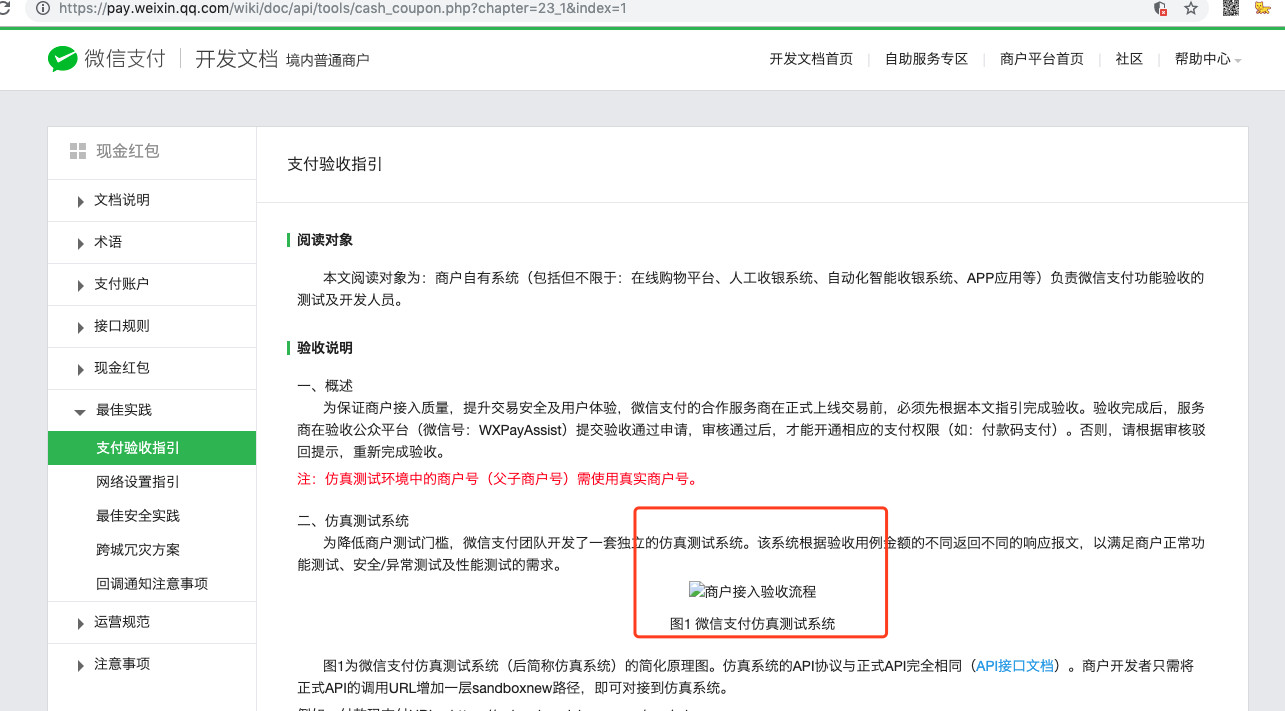Select 支付验收指引 in the sidebar

tap(152, 448)
